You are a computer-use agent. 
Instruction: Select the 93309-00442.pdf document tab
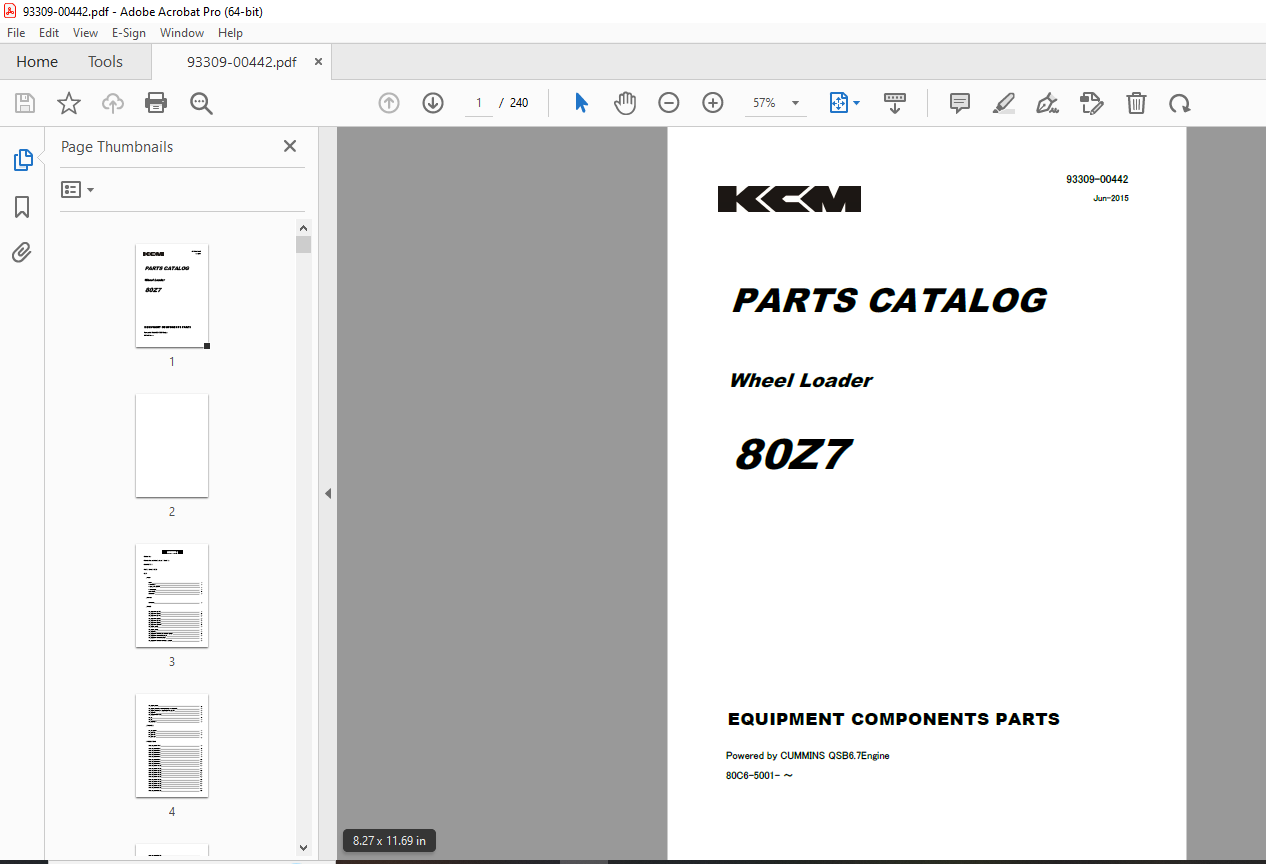pyautogui.click(x=241, y=62)
